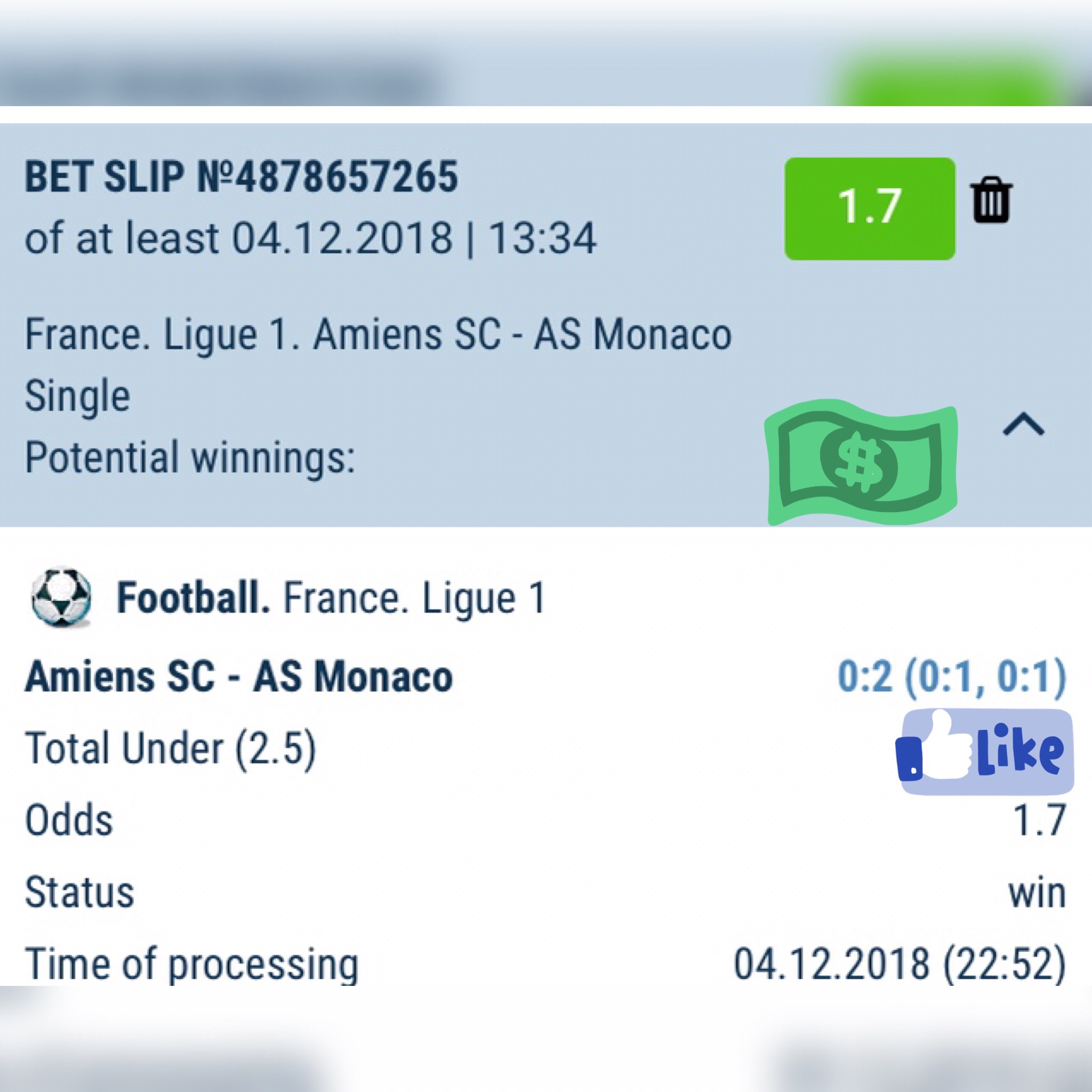This screenshot has height=1092, width=1092.
Task: Select the bet slip number heading
Action: tap(242, 177)
